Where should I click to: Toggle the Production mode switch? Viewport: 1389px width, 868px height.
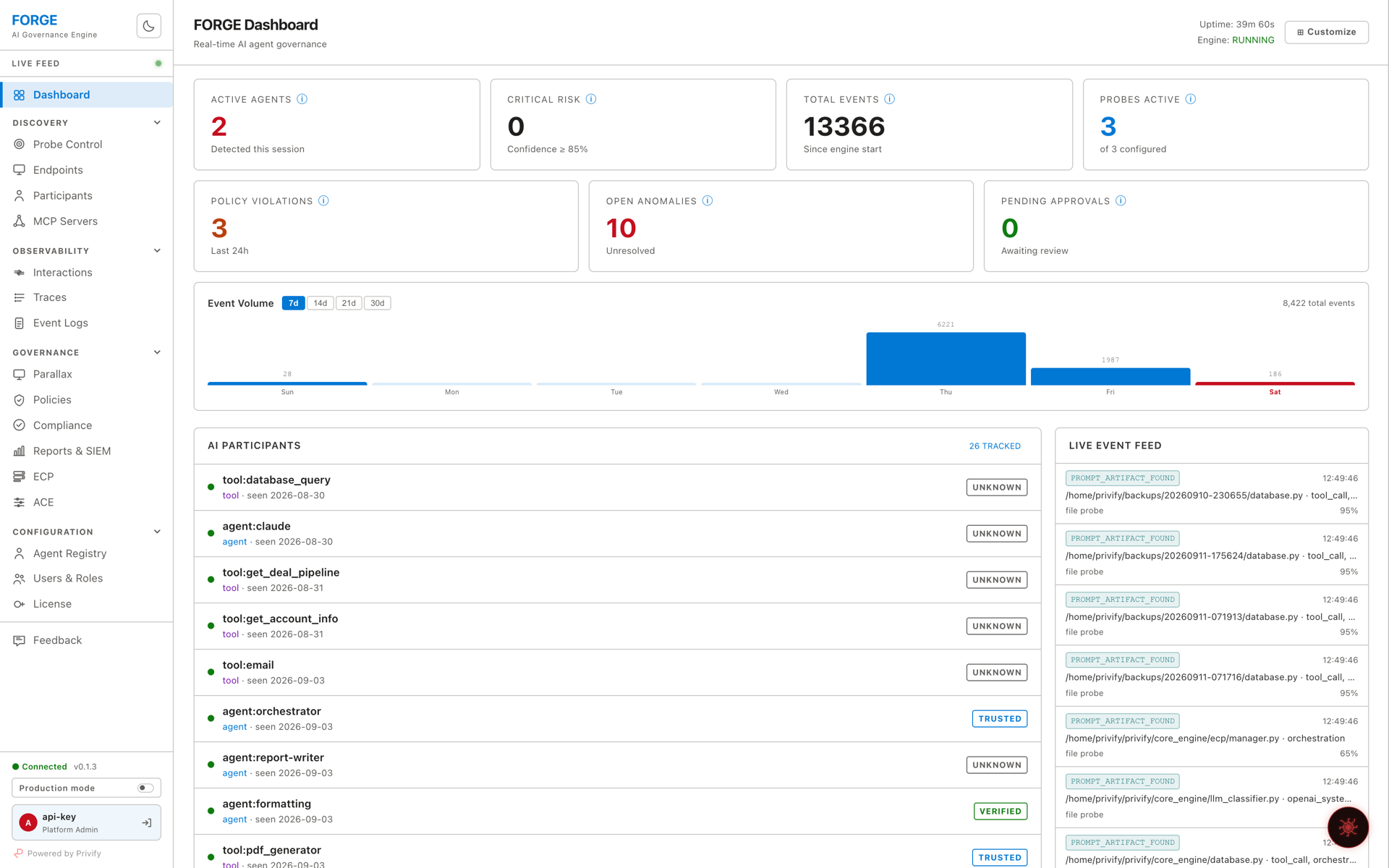click(x=145, y=788)
